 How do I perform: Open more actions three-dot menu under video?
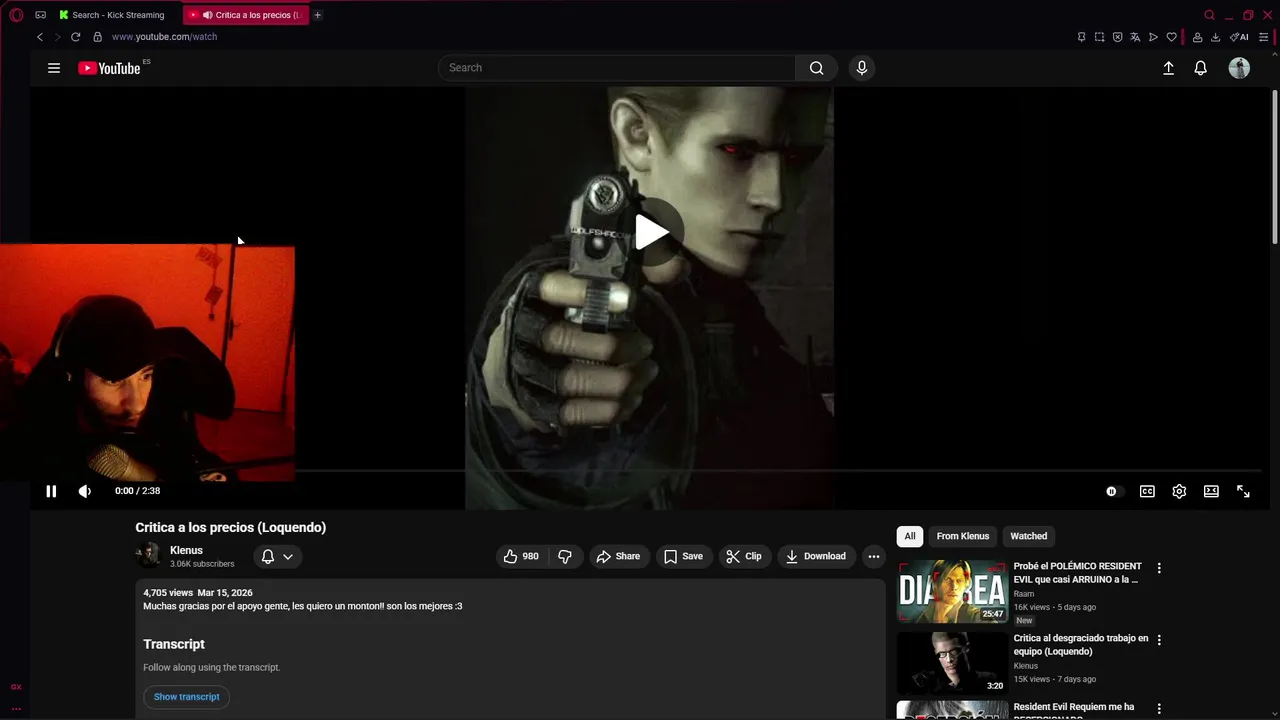point(874,556)
